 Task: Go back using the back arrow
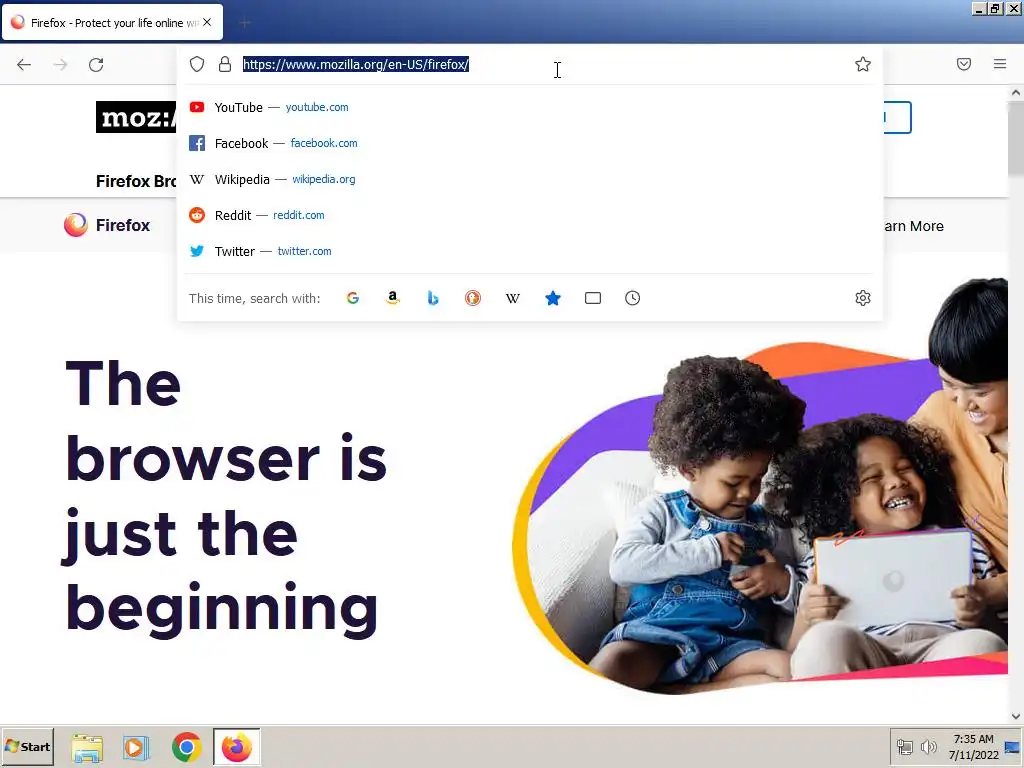(x=24, y=65)
